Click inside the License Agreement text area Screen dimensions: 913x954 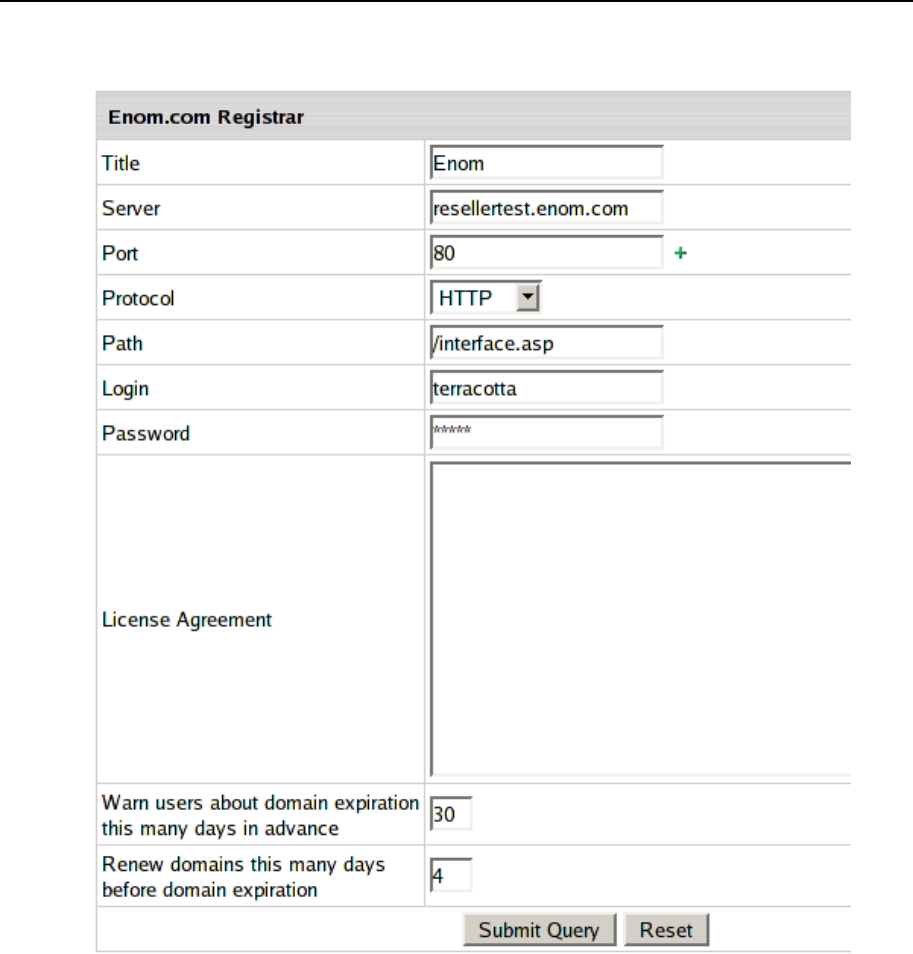640,618
